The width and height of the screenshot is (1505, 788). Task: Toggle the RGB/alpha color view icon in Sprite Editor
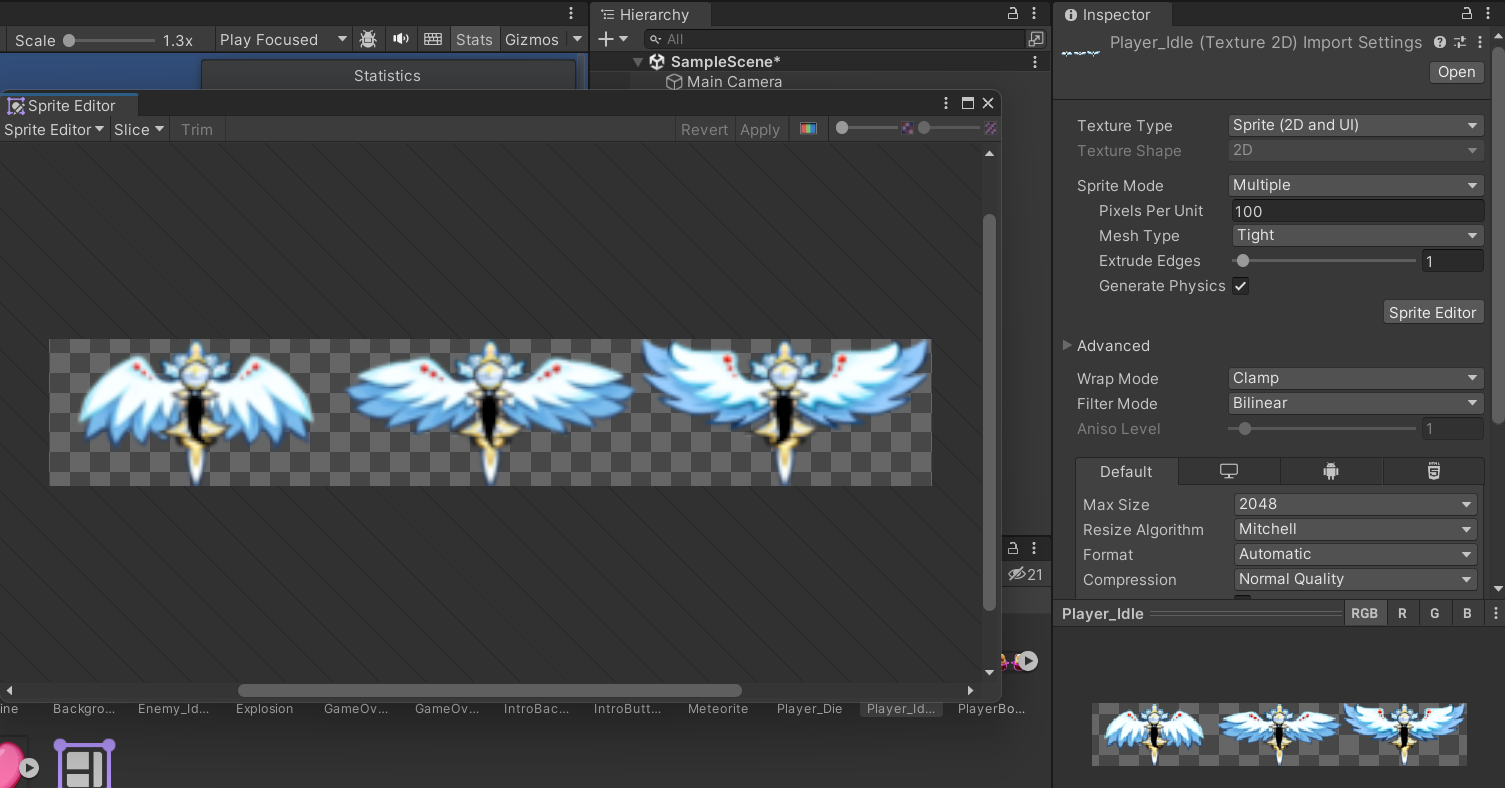808,129
